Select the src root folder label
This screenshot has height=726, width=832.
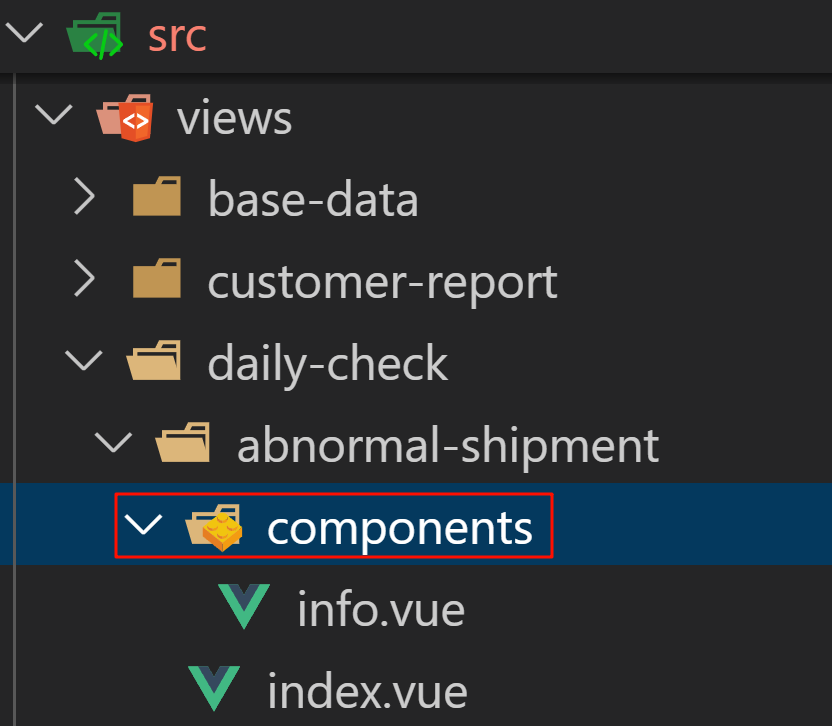177,37
